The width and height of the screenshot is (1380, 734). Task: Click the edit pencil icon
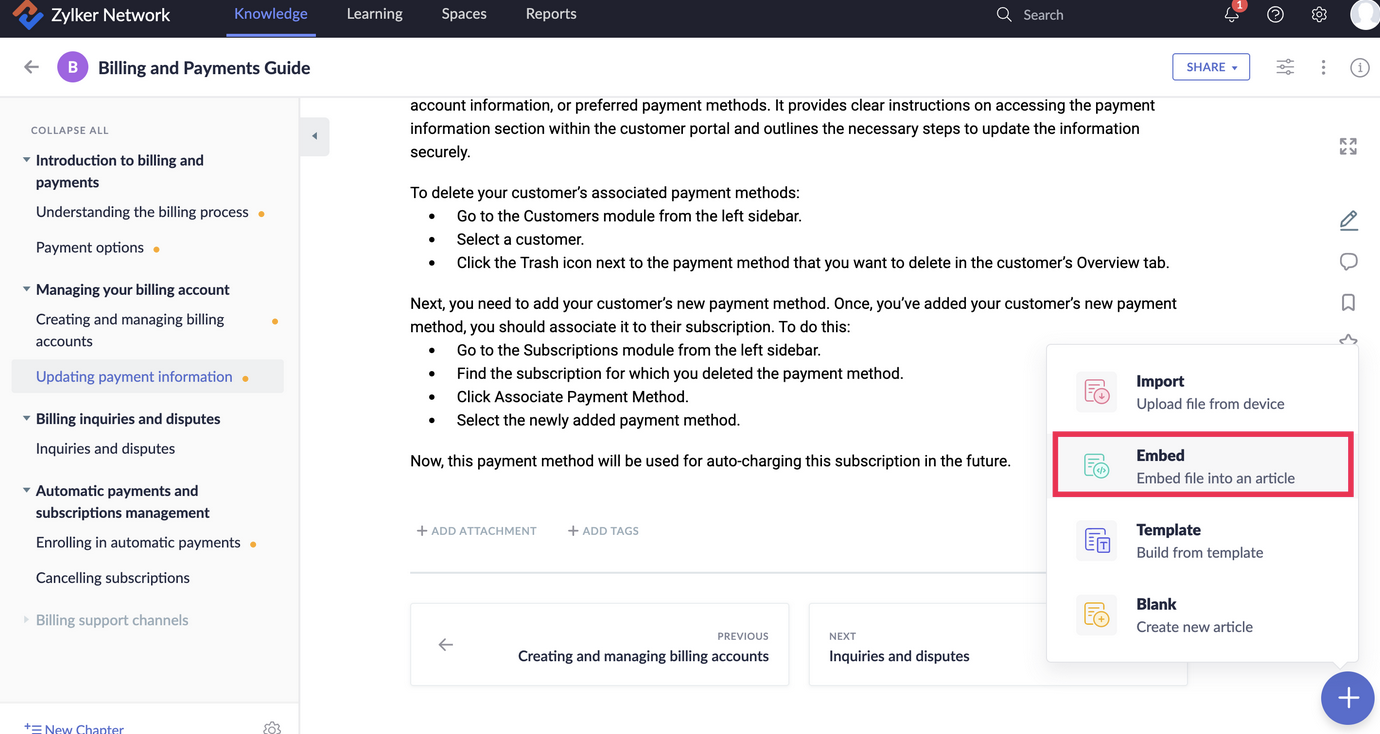1348,221
